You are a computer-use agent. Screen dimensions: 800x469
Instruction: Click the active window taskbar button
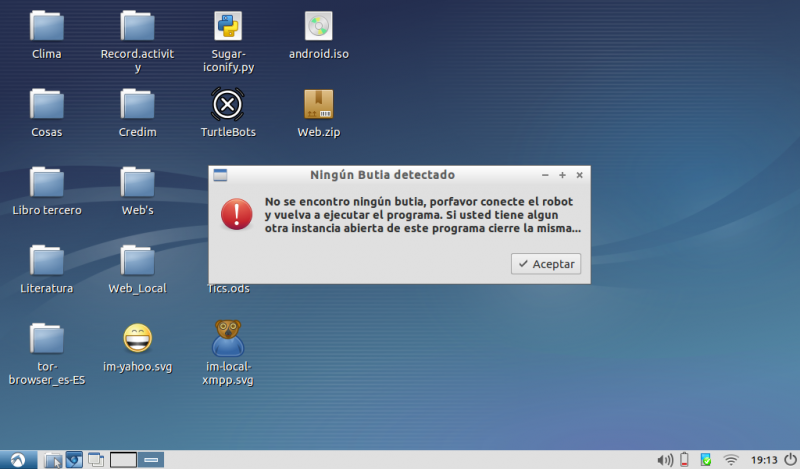(x=151, y=460)
